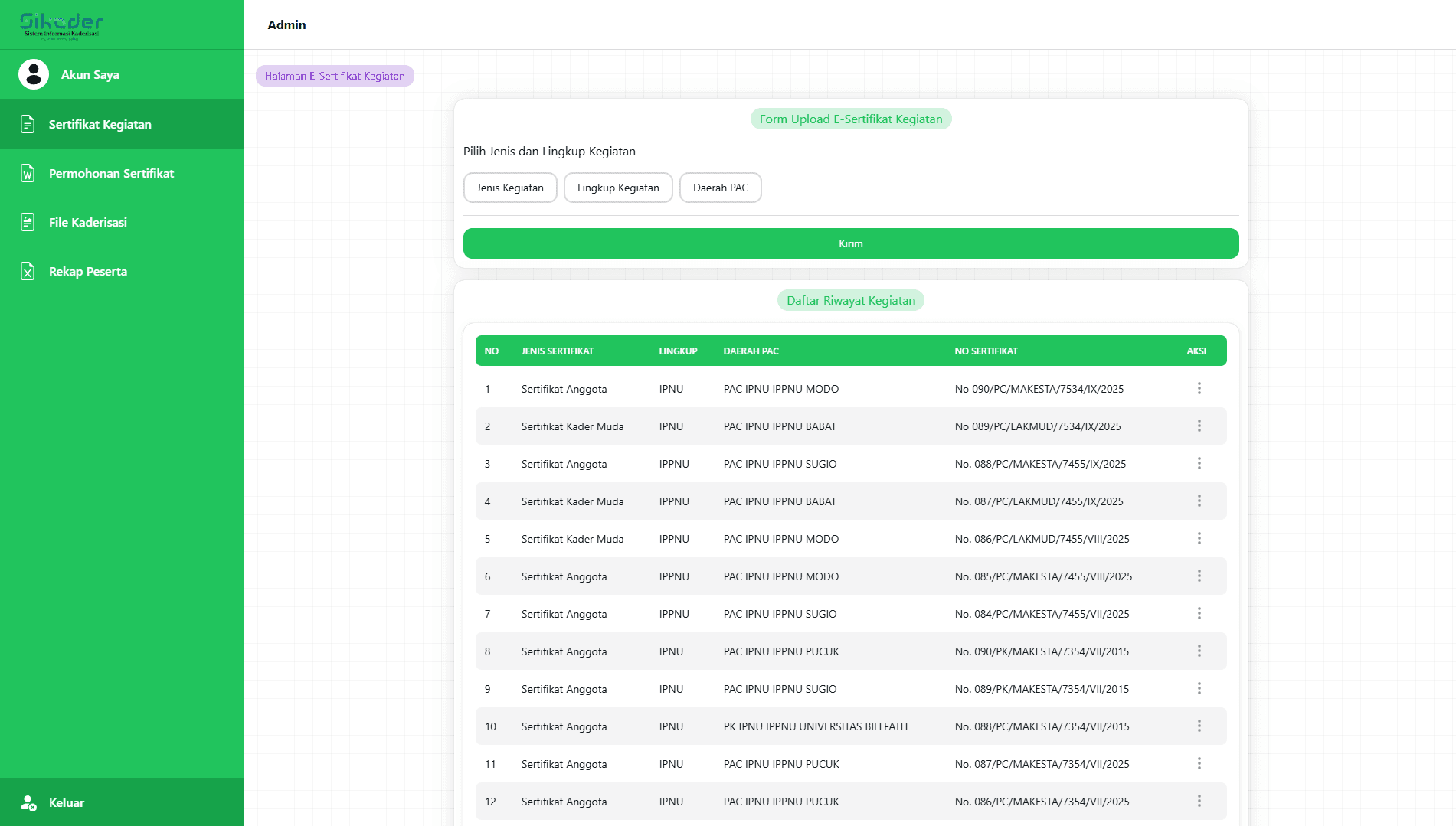Open action menu for row 1 certificate
The width and height of the screenshot is (1456, 826).
(x=1199, y=388)
